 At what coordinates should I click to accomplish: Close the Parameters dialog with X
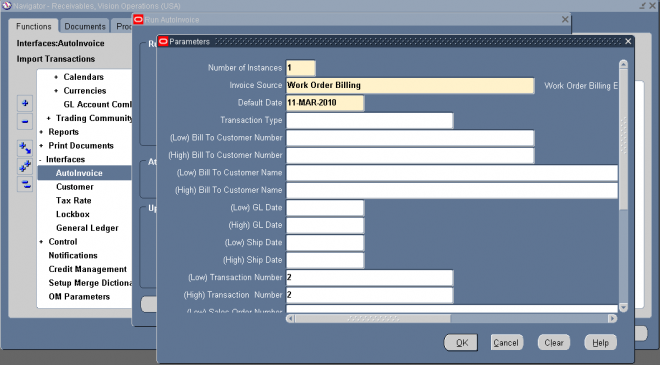click(628, 41)
